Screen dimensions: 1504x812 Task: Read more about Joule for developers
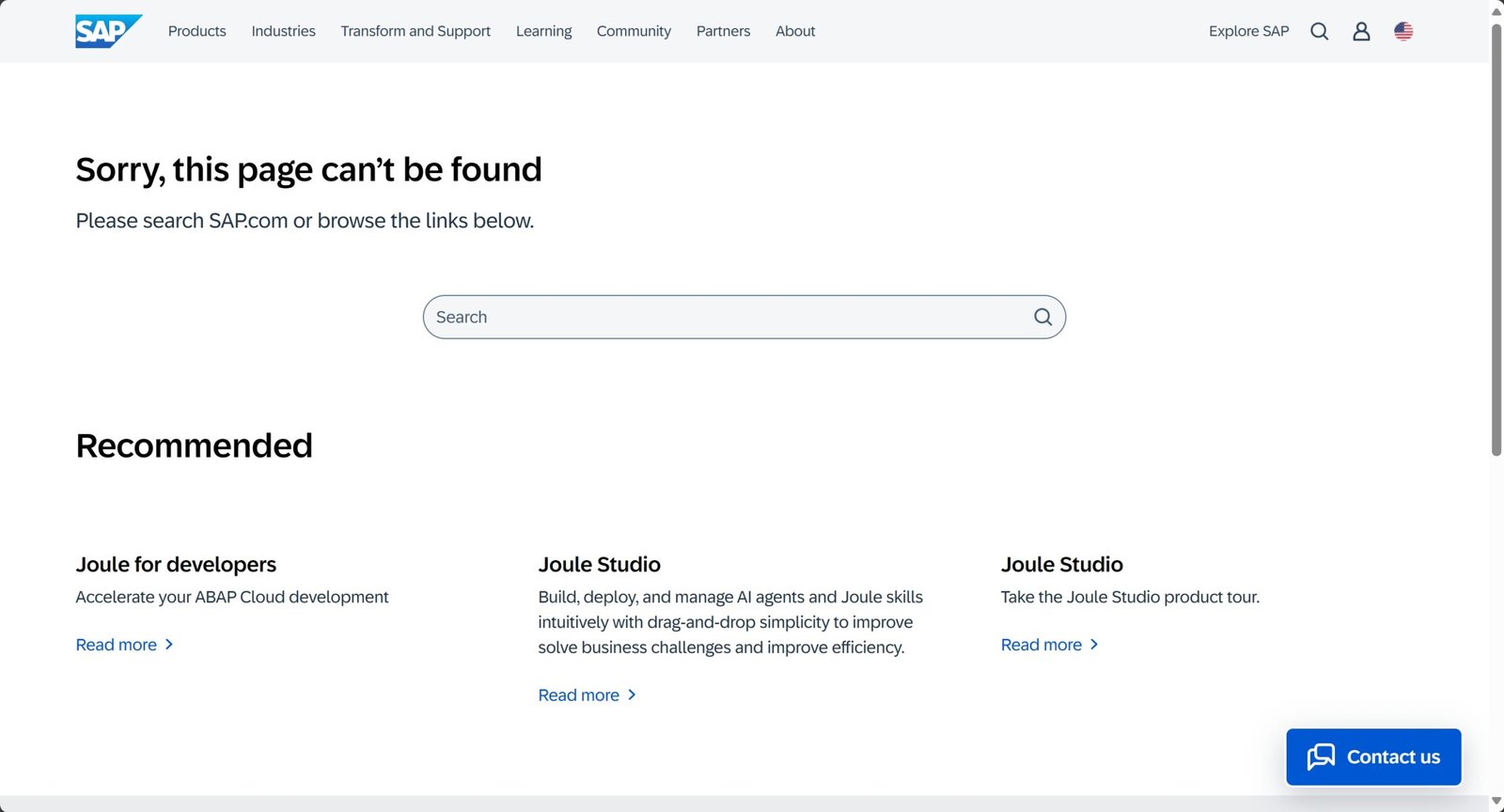pyautogui.click(x=125, y=645)
